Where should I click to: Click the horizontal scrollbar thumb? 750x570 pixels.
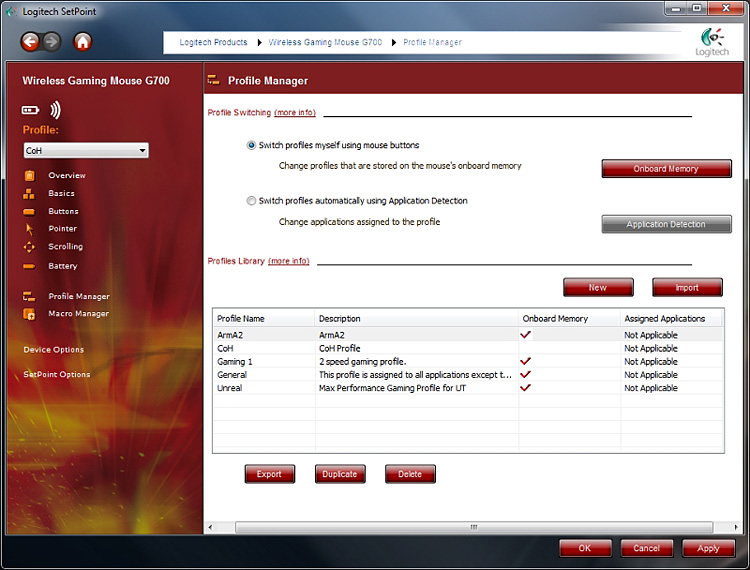coord(474,527)
